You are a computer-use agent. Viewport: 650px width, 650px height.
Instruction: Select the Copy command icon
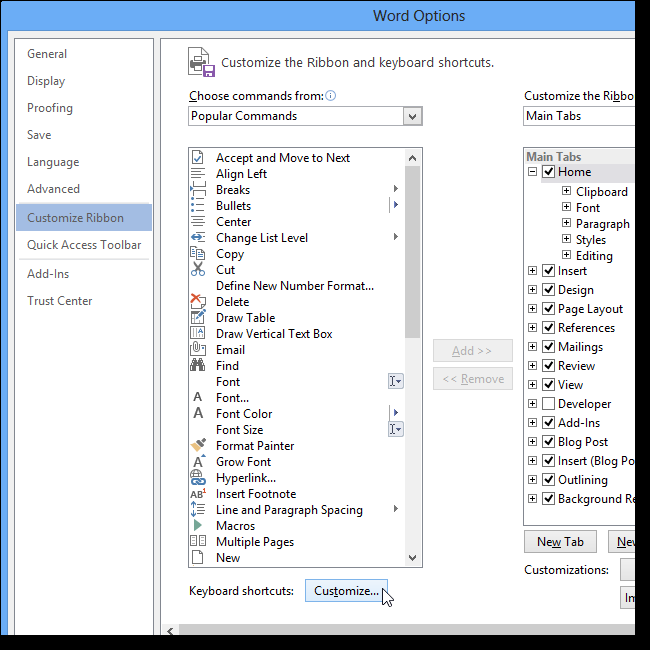pos(198,254)
